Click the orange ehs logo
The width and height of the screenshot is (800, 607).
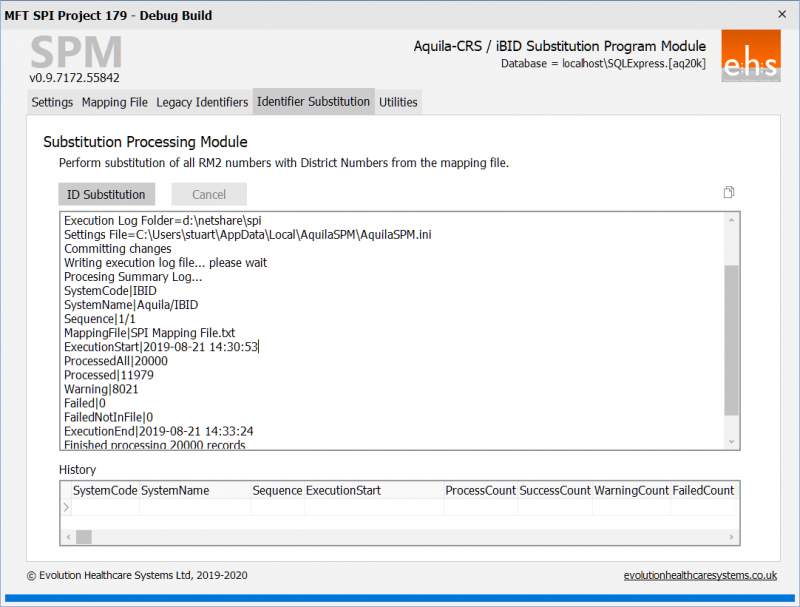pos(751,56)
